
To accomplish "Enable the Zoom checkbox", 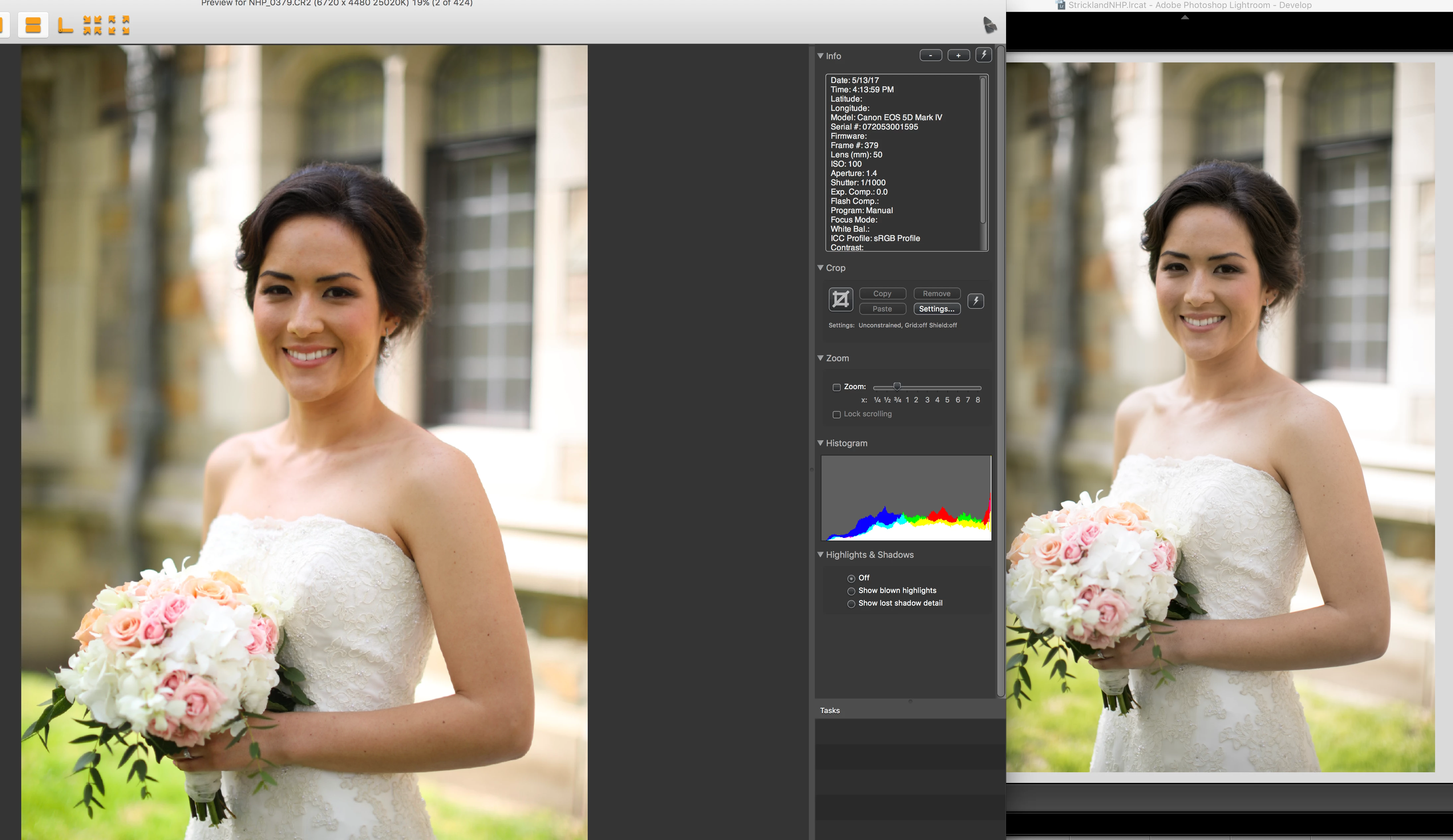I will click(x=837, y=387).
